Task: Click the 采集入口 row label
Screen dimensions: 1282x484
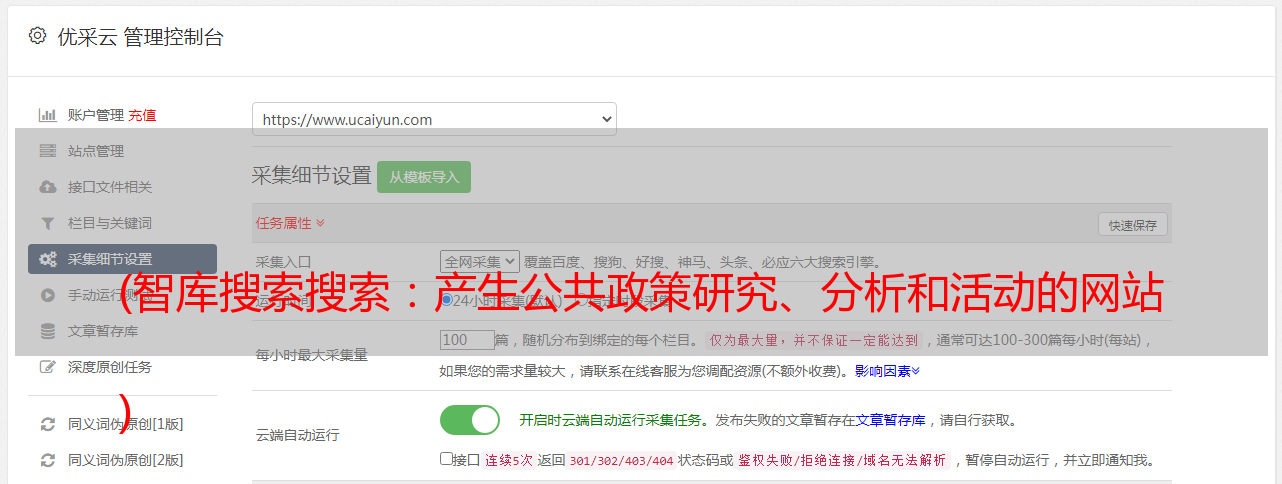Action: pos(284,261)
